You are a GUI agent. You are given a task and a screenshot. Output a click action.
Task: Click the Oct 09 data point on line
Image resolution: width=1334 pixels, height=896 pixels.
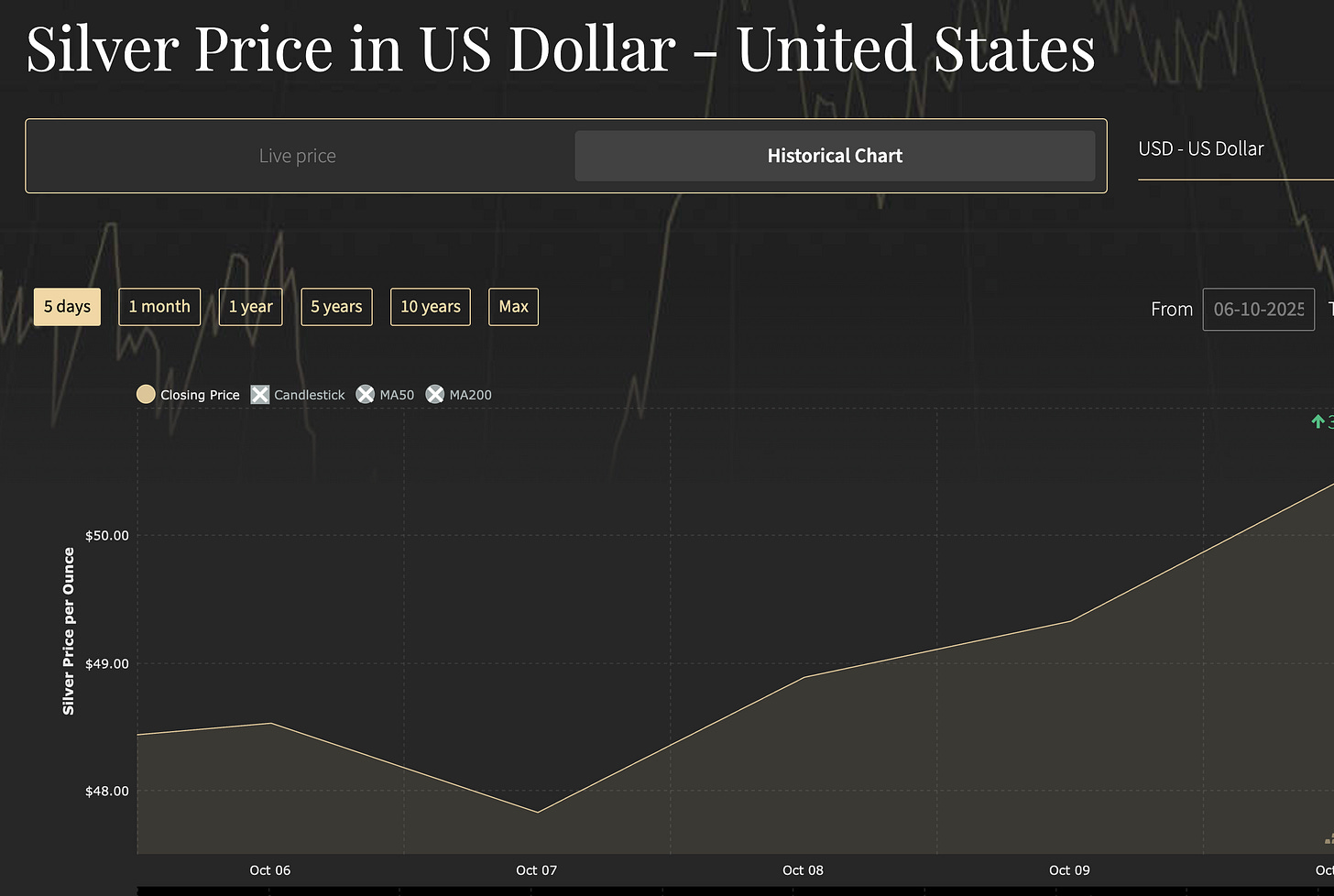(x=1070, y=621)
